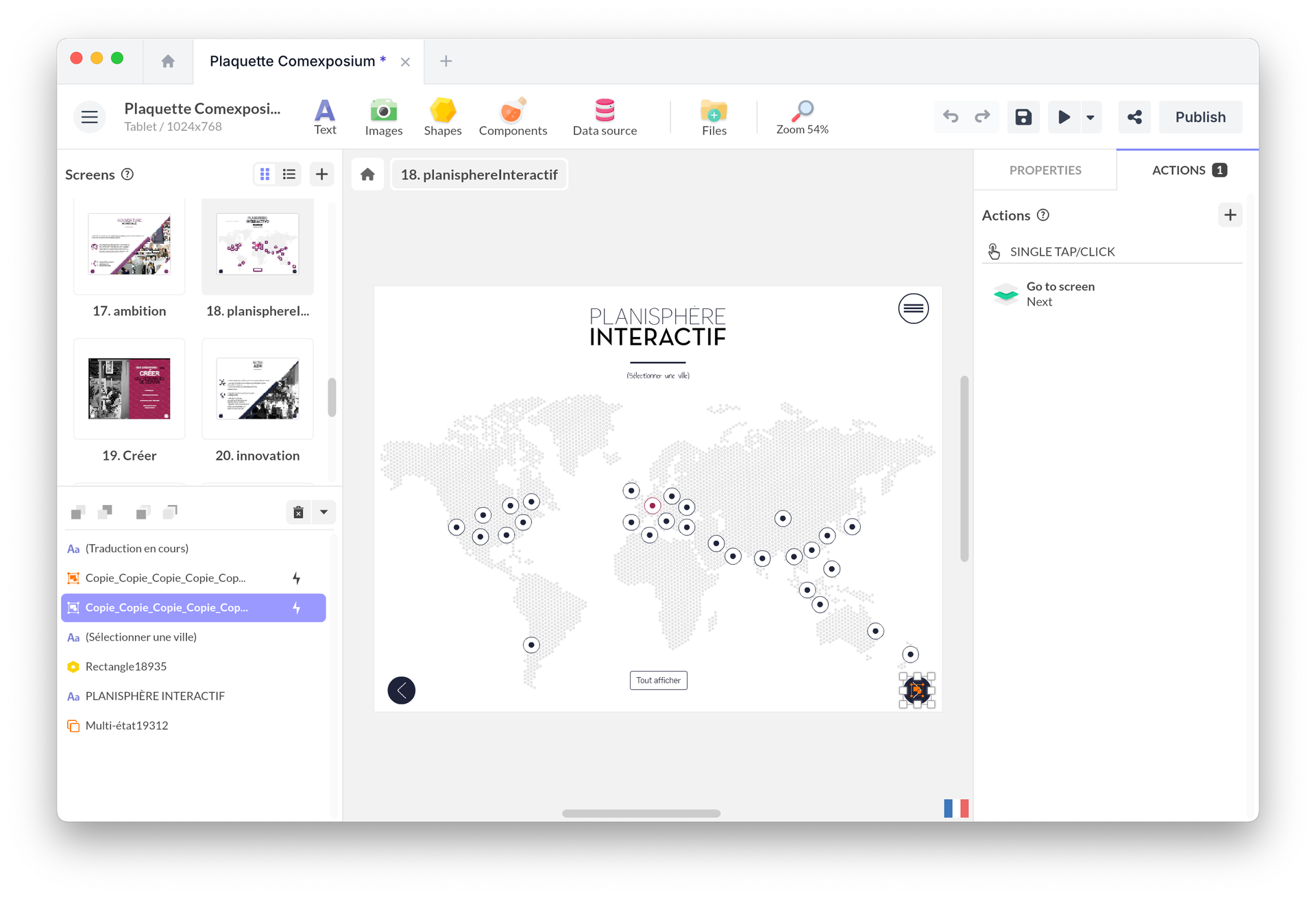Open the delete layer options dropdown
This screenshot has width=1316, height=897.
(324, 512)
